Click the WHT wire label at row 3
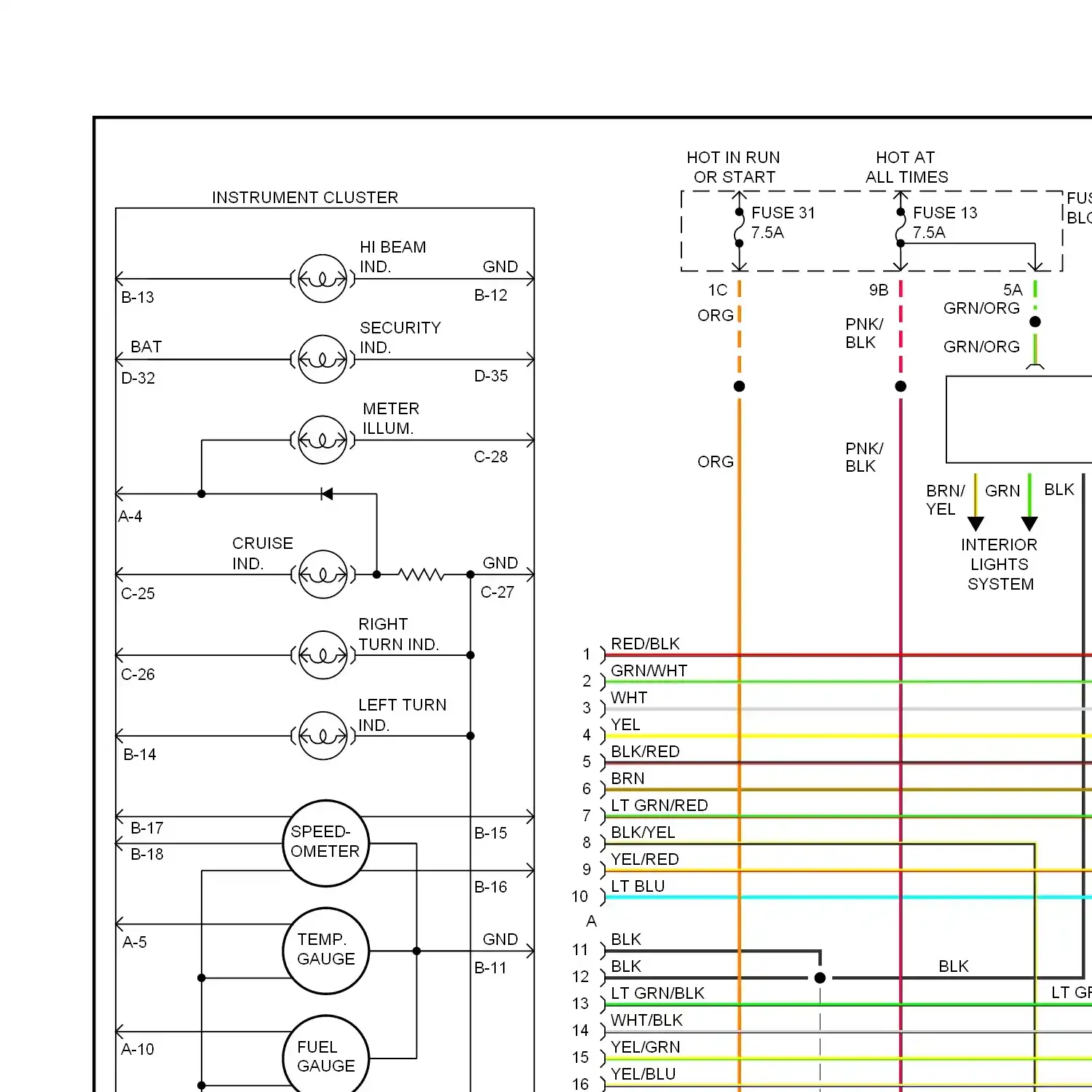Viewport: 1092px width, 1092px height. click(x=629, y=697)
